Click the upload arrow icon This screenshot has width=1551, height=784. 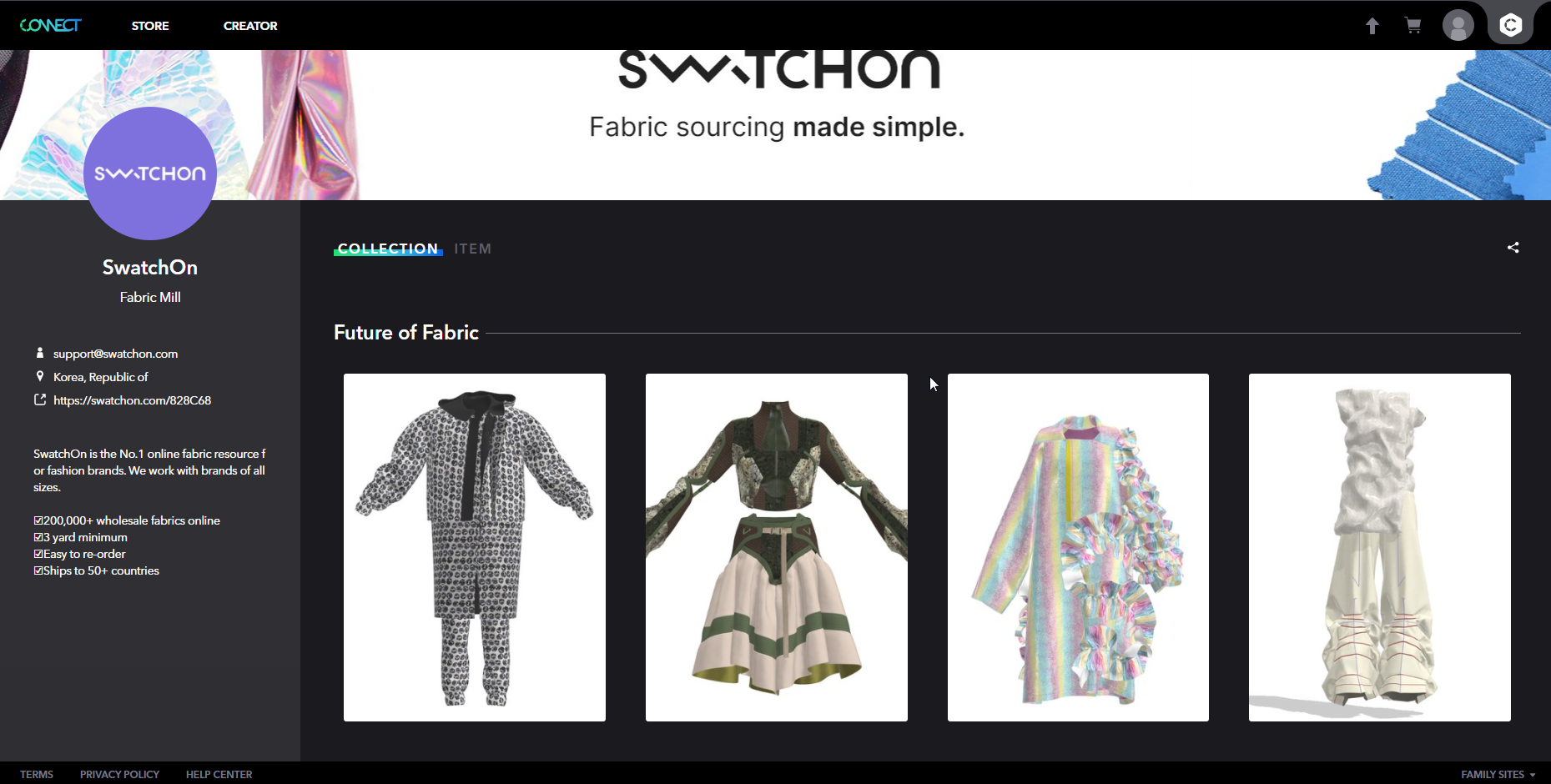click(1372, 26)
